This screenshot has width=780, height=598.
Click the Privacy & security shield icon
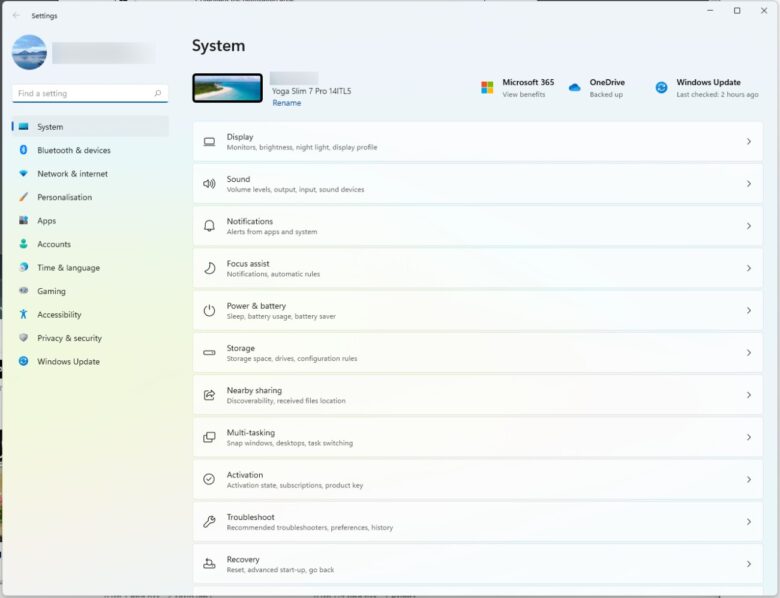pos(23,338)
